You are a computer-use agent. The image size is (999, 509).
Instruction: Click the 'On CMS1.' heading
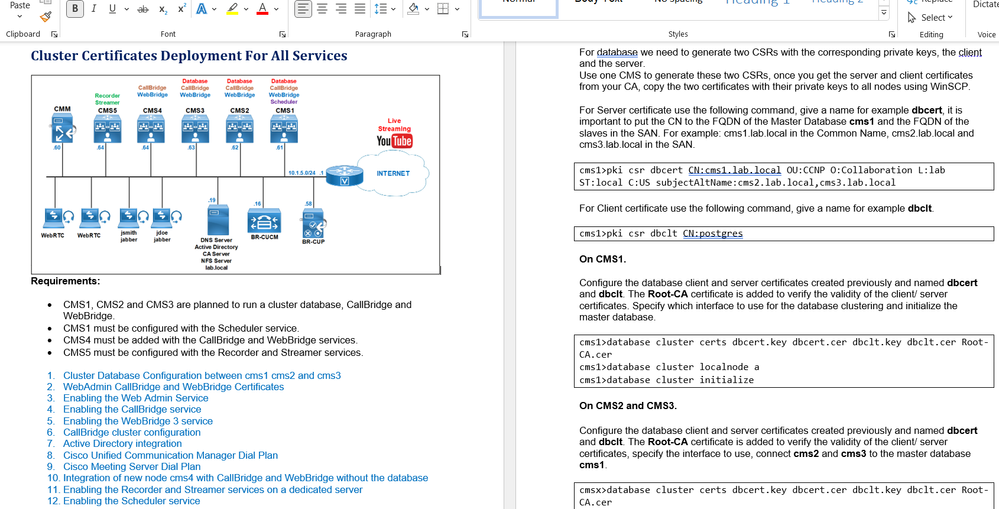coord(603,259)
